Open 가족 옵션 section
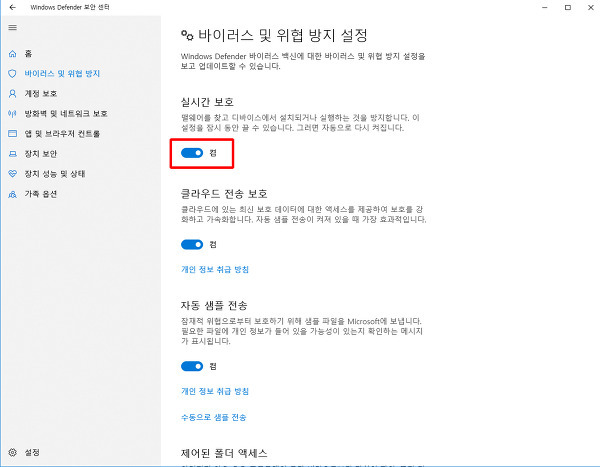 tap(41, 194)
